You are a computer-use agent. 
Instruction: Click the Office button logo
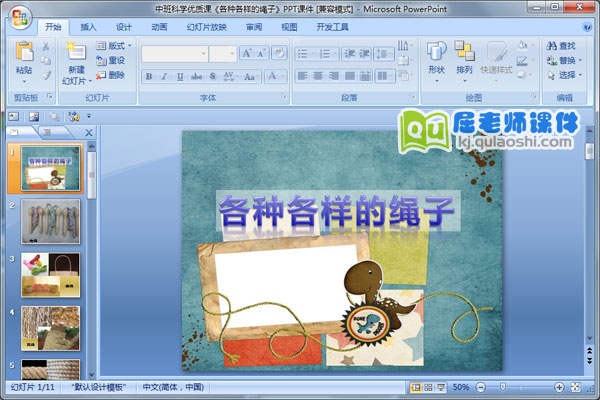(x=20, y=18)
